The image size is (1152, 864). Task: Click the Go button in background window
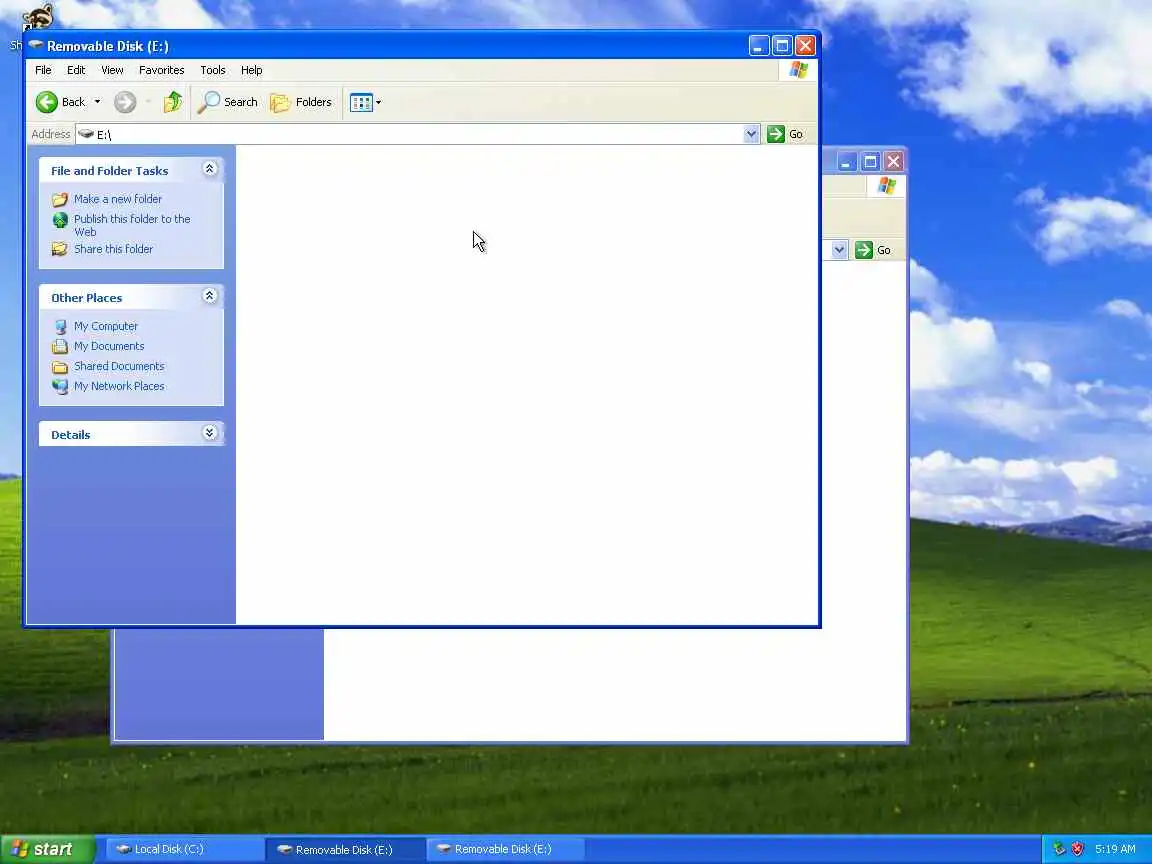tap(873, 250)
